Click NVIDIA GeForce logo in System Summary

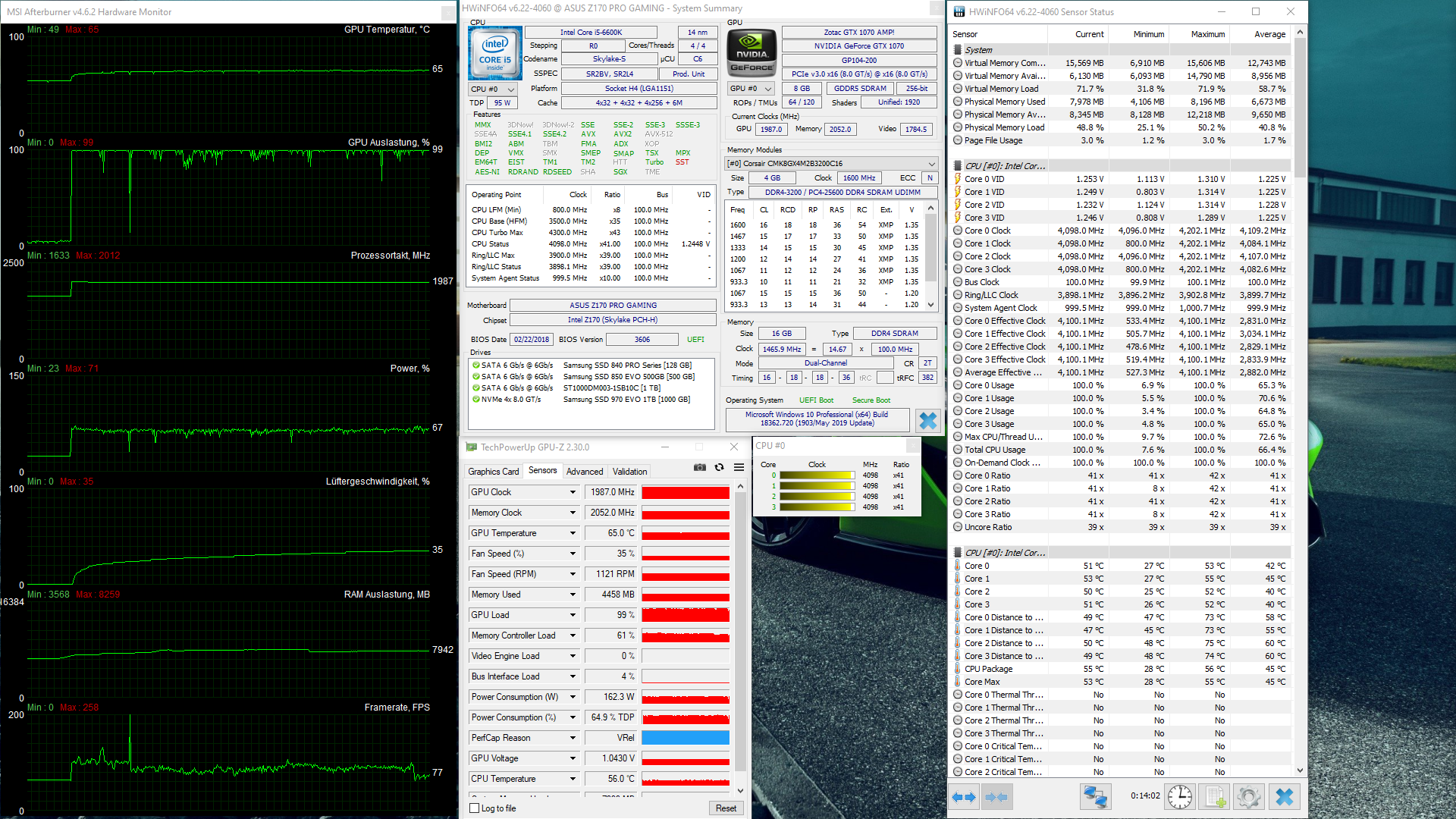coord(752,53)
